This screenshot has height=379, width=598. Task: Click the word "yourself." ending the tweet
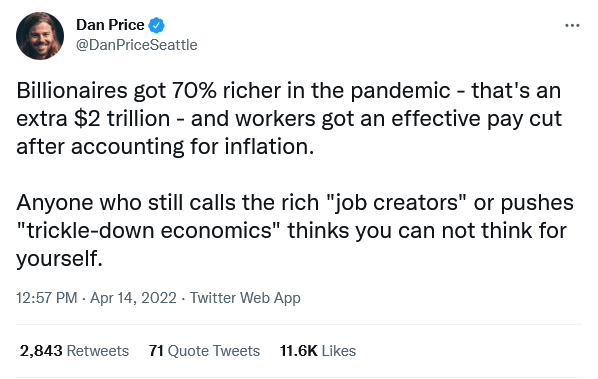click(59, 259)
